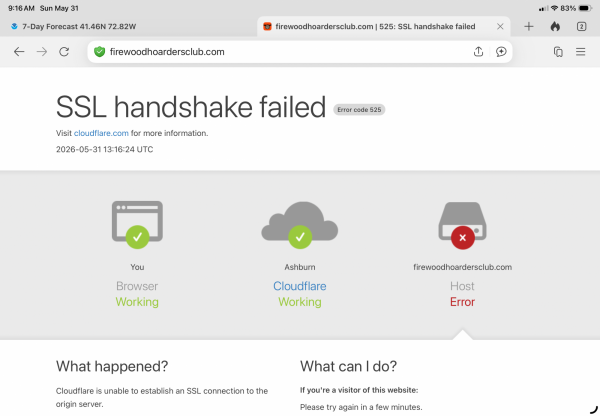This screenshot has height=416, width=600.
Task: Click the firewoodhoardersclub.com address field
Action: [283, 52]
